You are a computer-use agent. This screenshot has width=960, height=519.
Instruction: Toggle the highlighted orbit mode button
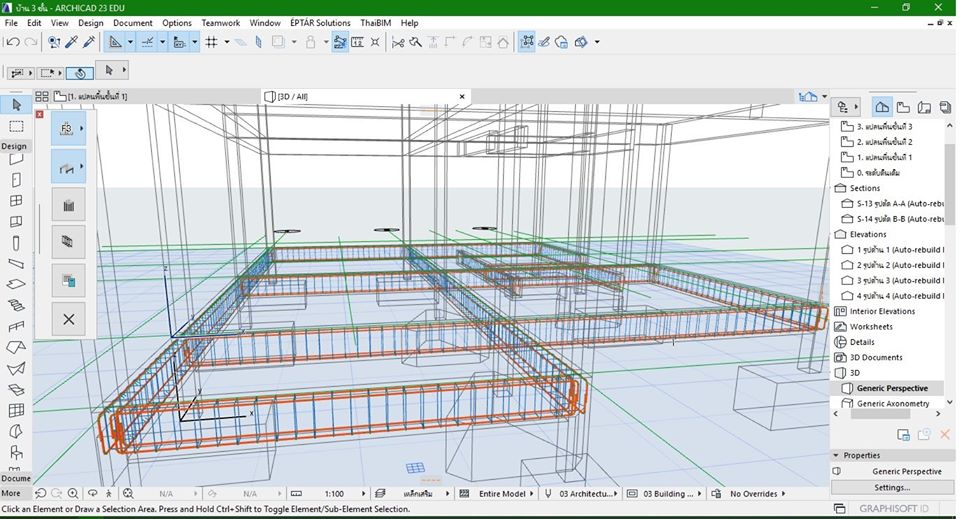pyautogui.click(x=80, y=73)
